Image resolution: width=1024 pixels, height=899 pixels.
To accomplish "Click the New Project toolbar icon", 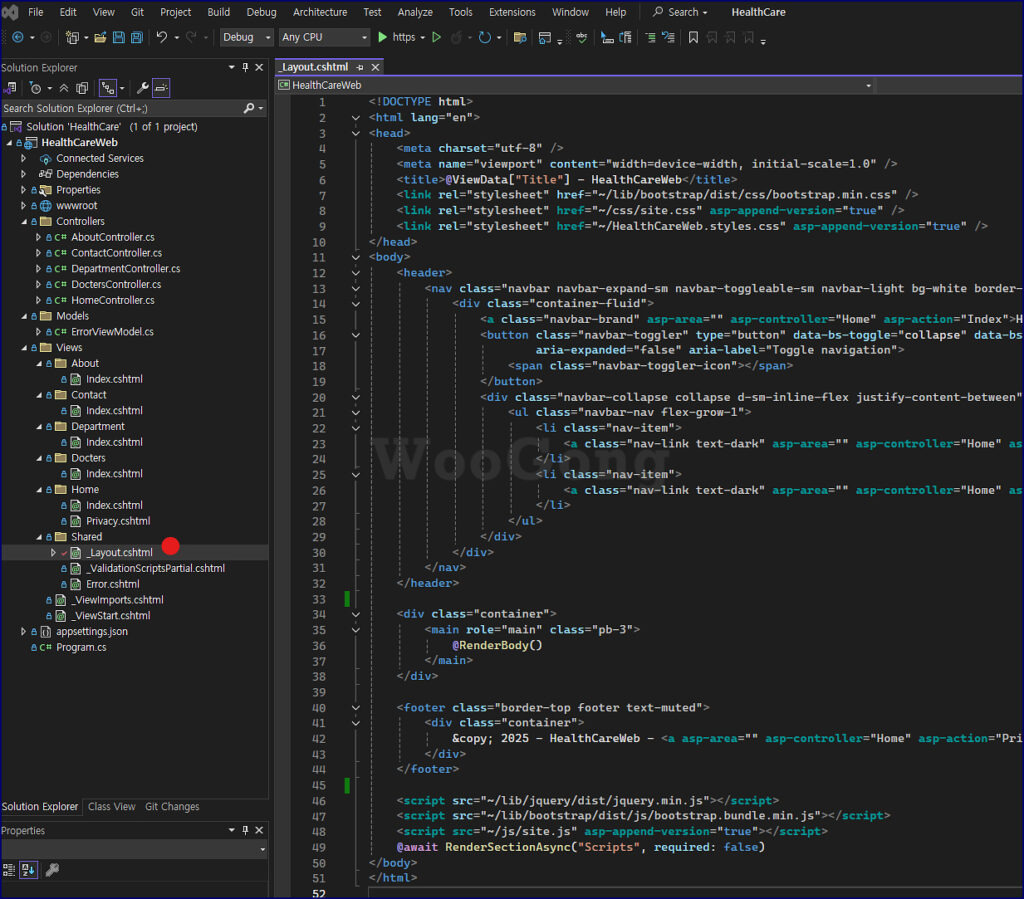I will 72,37.
